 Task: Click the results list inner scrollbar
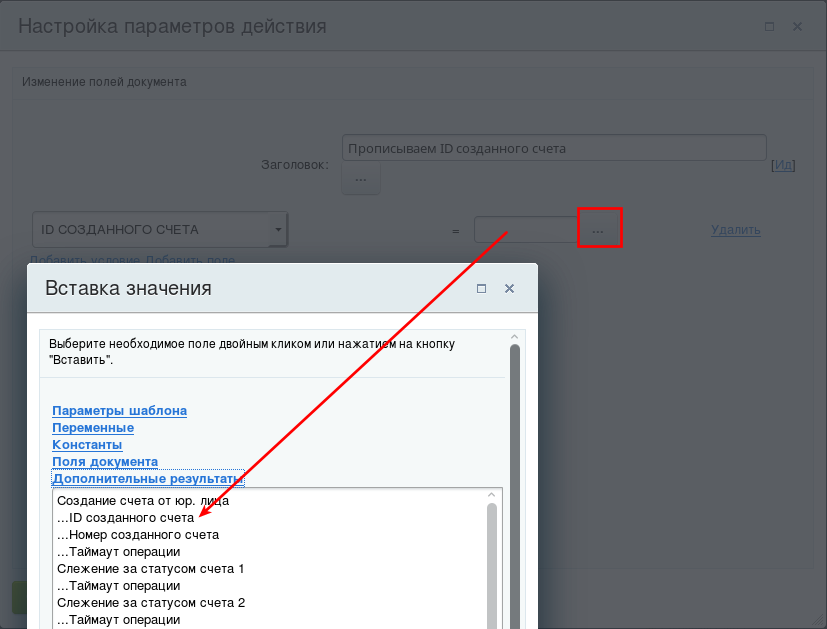coord(492,564)
